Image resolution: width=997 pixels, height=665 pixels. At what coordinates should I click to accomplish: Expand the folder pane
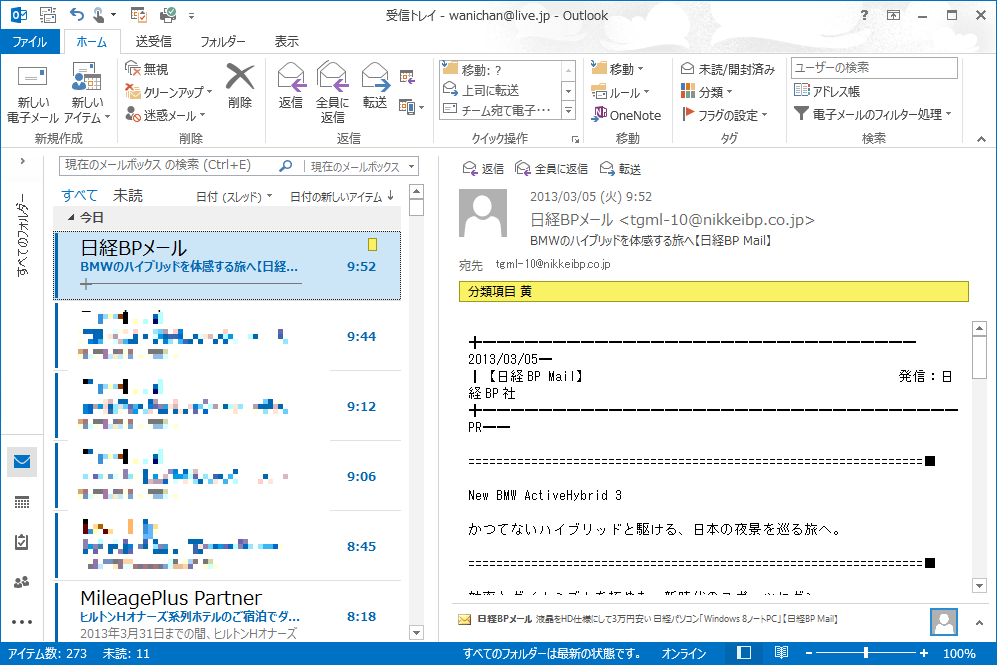coord(22,161)
